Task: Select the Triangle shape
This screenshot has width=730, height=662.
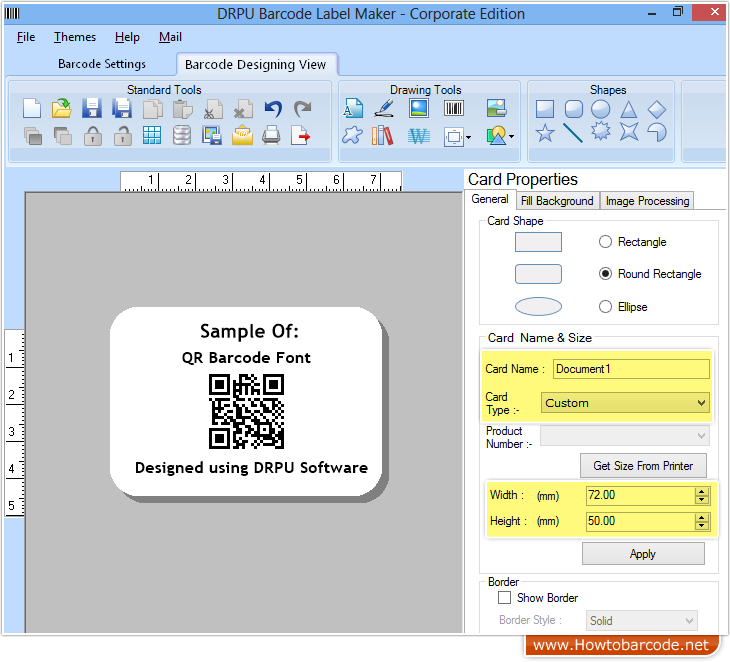Action: tap(629, 109)
